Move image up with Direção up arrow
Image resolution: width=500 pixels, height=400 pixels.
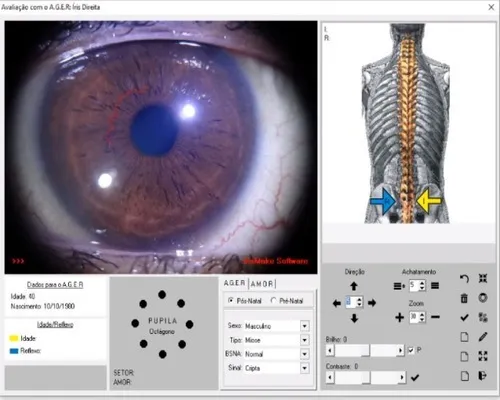pyautogui.click(x=354, y=286)
